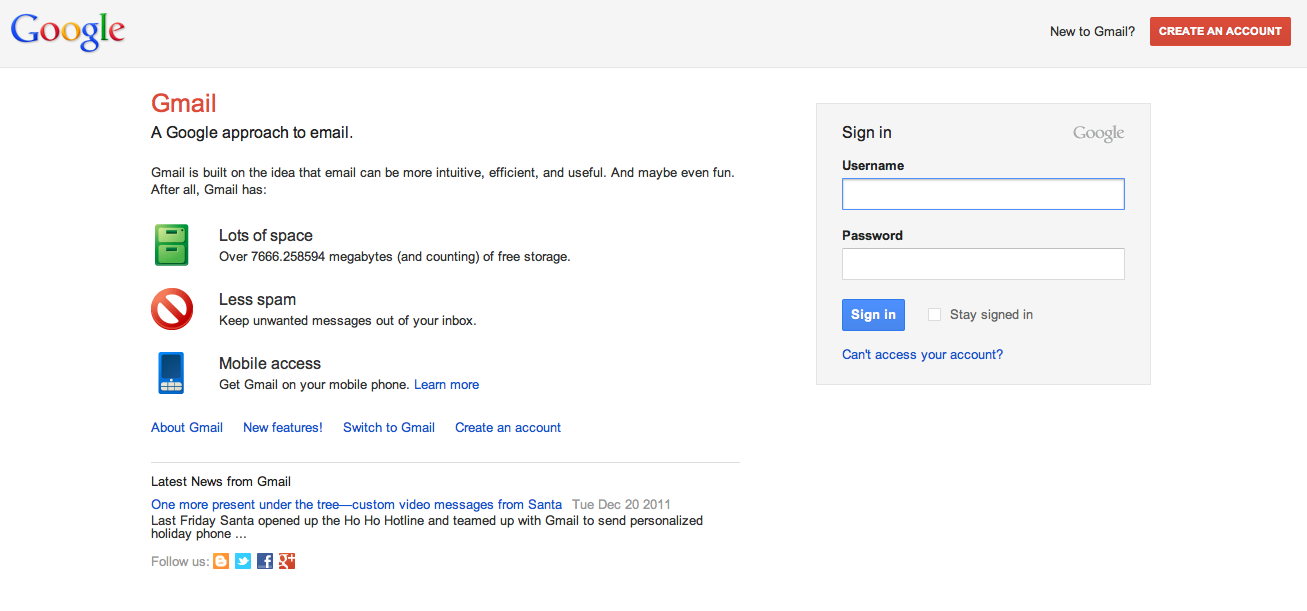
Task: Click the blue mobile phone icon
Action: 171,373
